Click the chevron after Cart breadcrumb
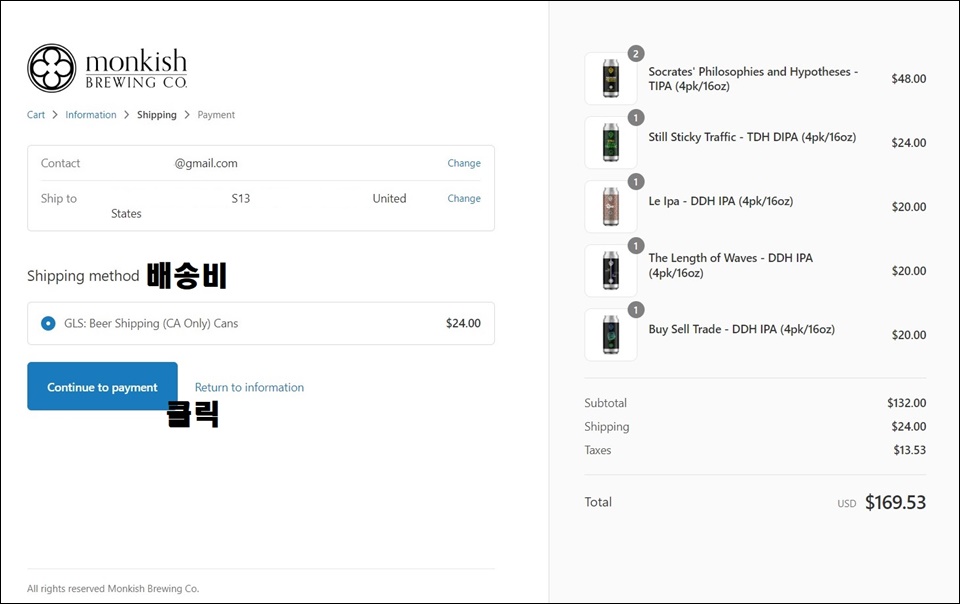 point(55,114)
